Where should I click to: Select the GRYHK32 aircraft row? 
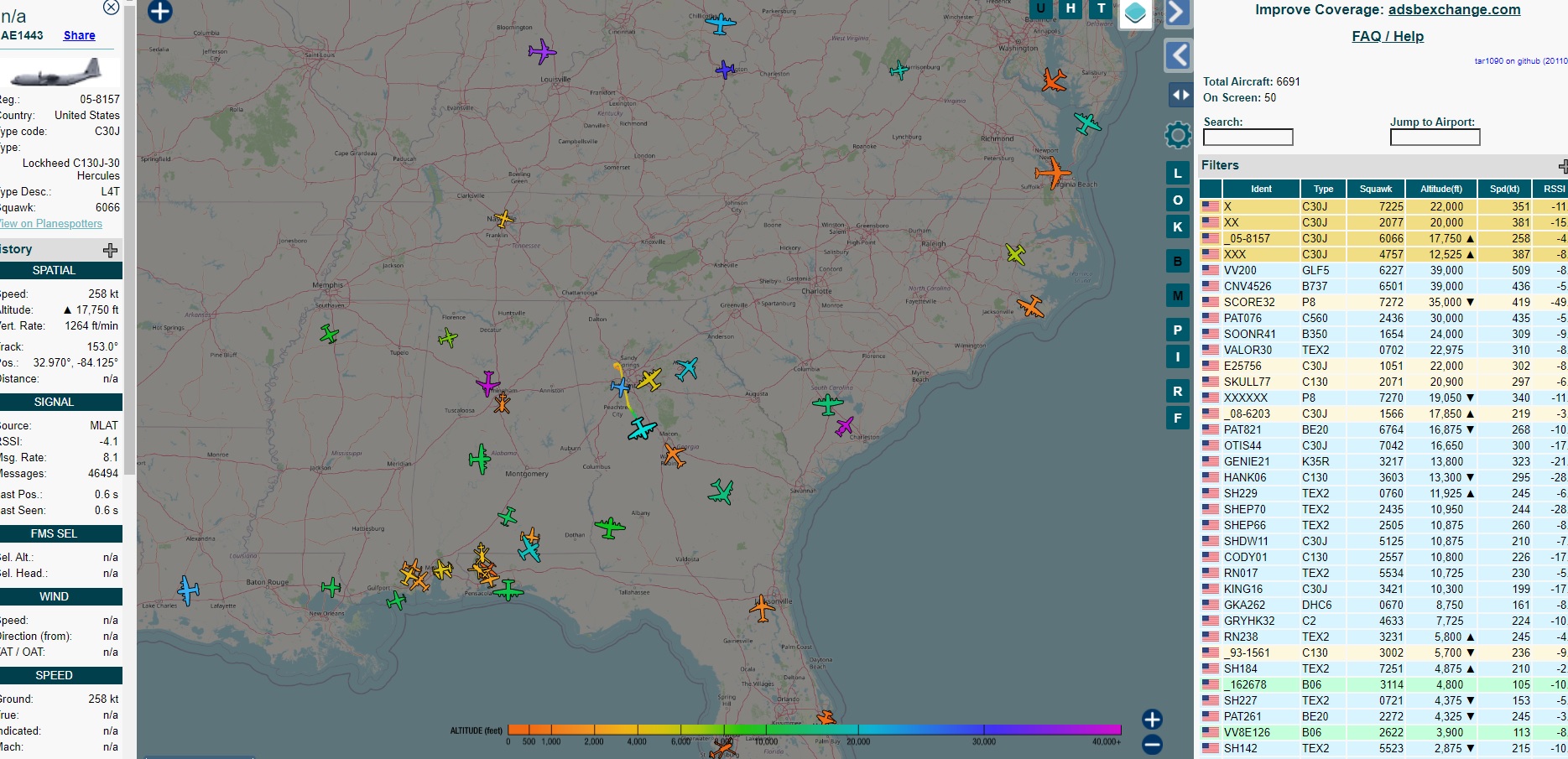1383,621
